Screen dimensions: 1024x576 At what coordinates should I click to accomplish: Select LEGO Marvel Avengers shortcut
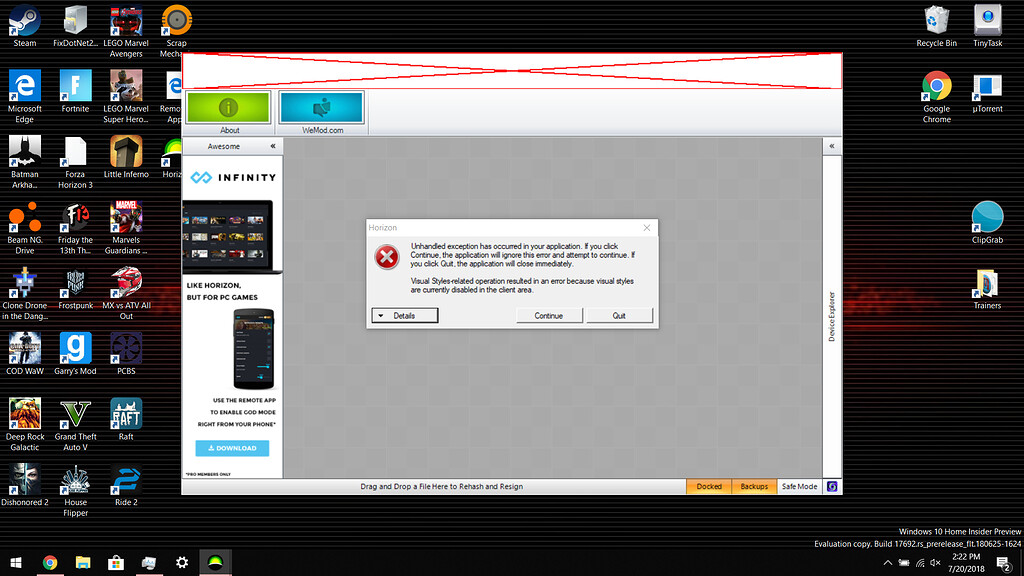(126, 31)
